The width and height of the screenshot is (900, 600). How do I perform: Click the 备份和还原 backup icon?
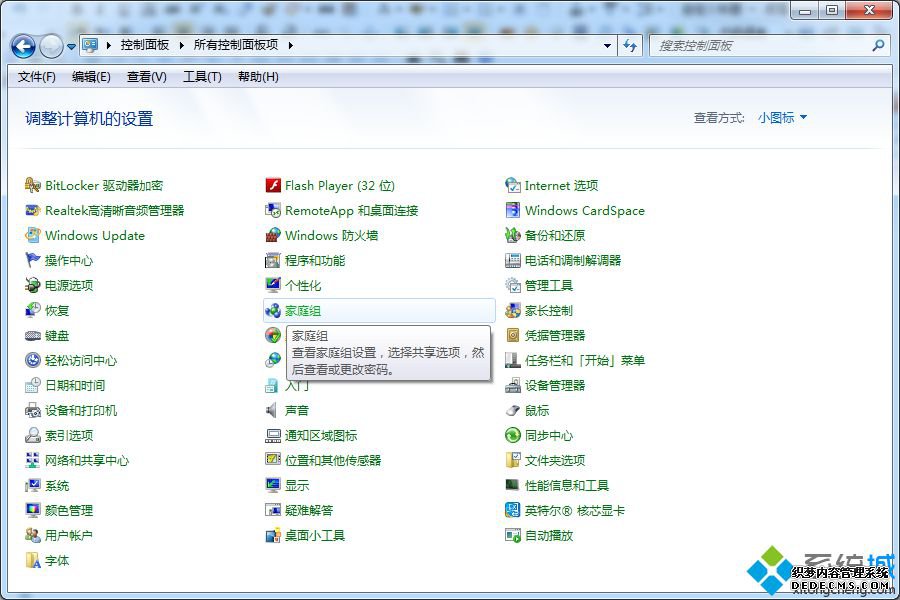click(x=513, y=235)
